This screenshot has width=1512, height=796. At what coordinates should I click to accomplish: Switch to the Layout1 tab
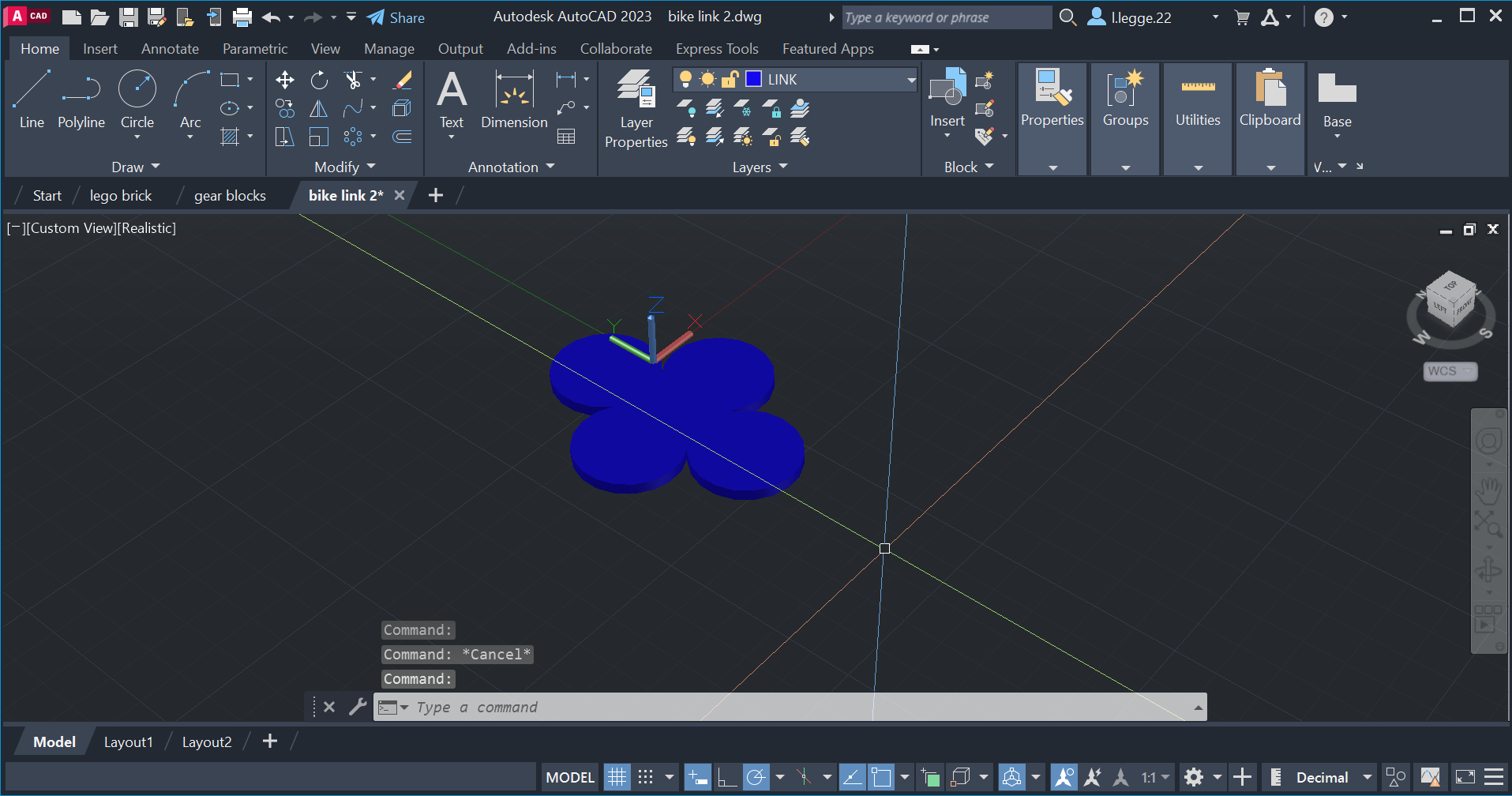tap(129, 742)
